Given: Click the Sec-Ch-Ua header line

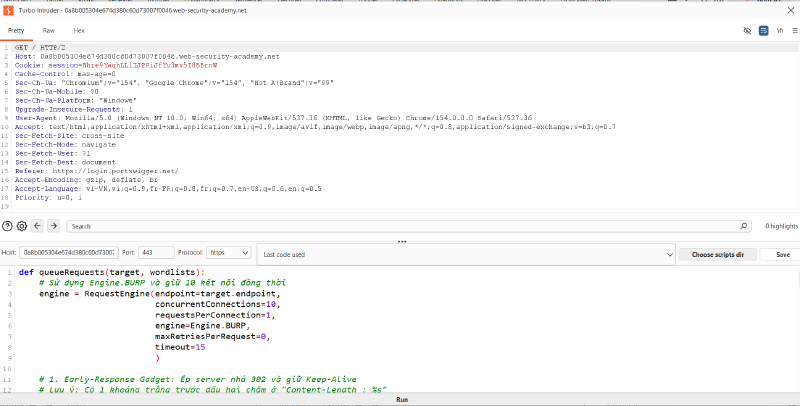Looking at the screenshot, I should pos(174,83).
